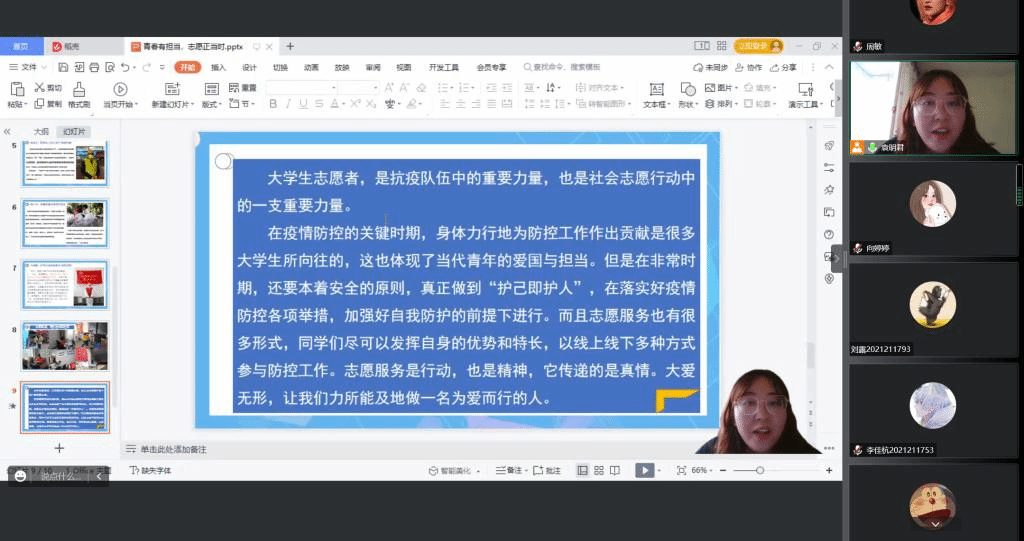Click the Arrange (排列) icon

pyautogui.click(x=710, y=104)
